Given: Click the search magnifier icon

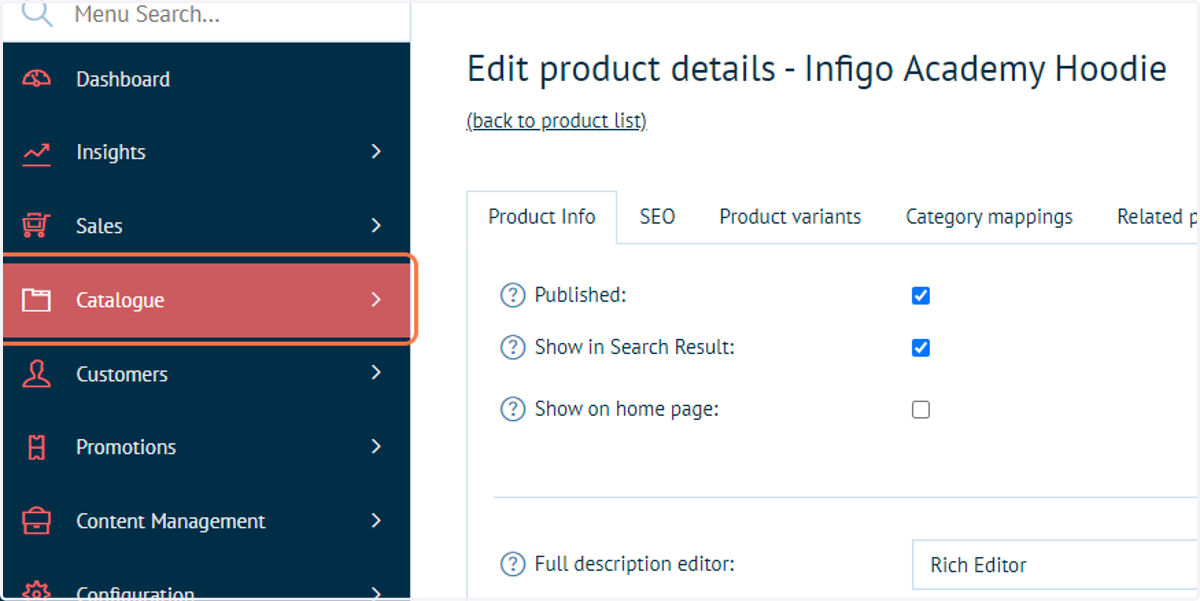Looking at the screenshot, I should click(x=37, y=15).
